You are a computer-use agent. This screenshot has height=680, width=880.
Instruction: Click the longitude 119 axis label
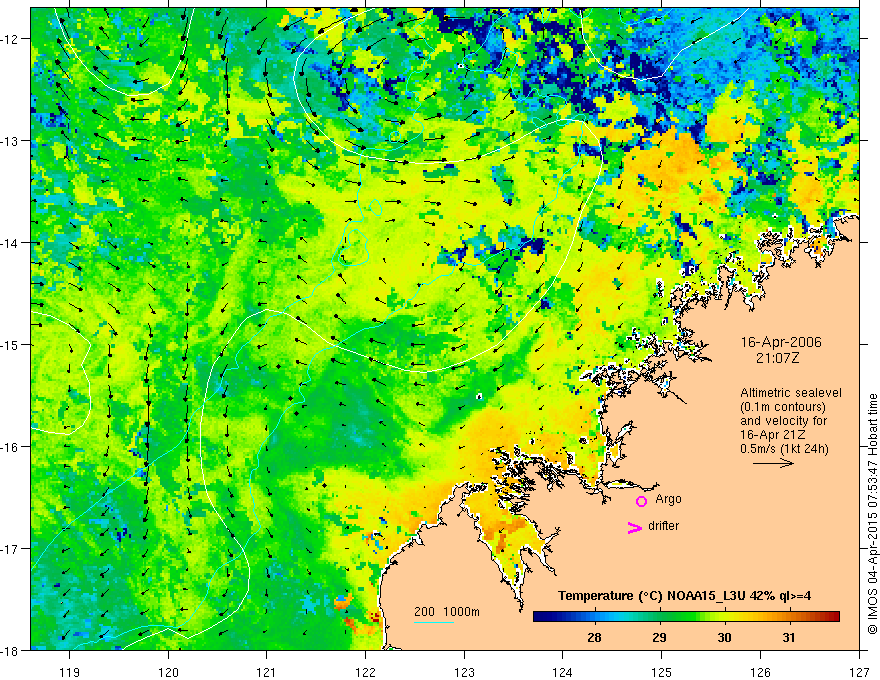(x=70, y=672)
